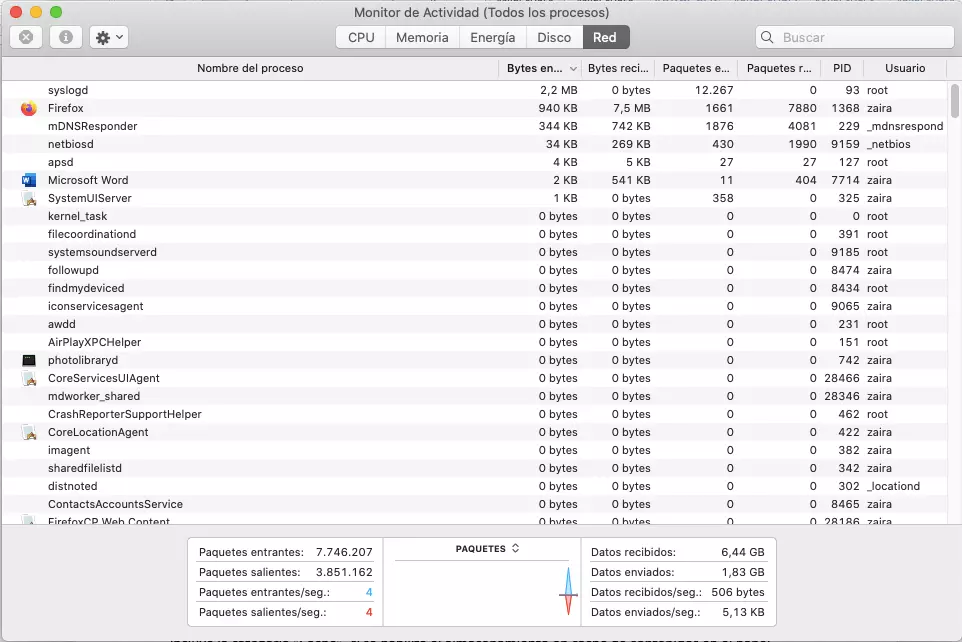This screenshot has height=642, width=962.
Task: Select the syslogd process row
Action: [475, 90]
